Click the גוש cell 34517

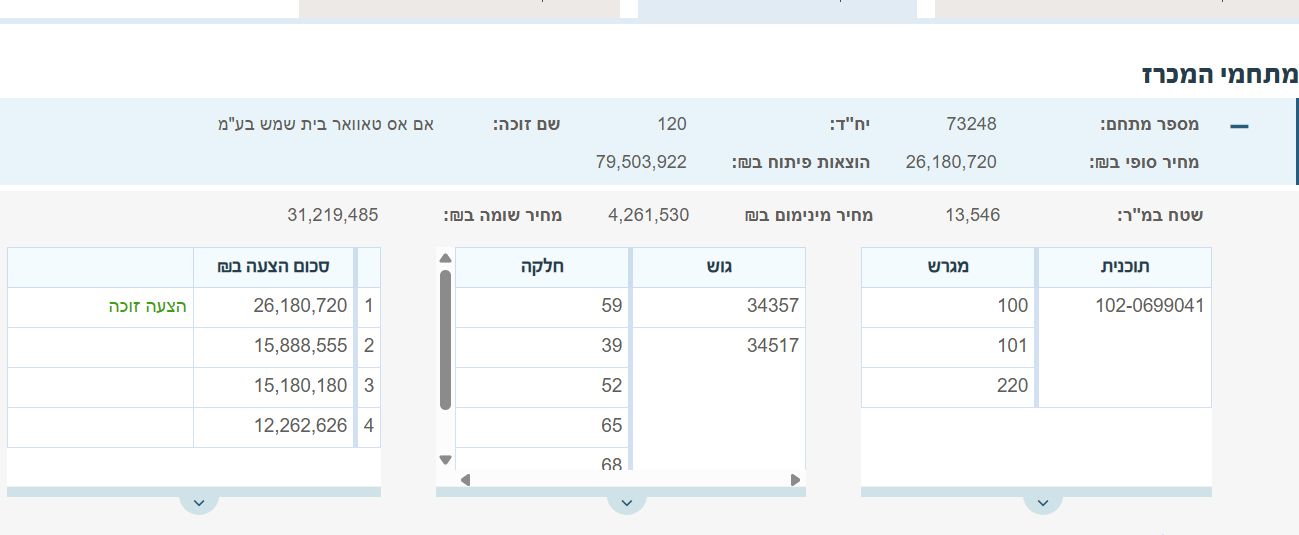pyautogui.click(x=772, y=346)
